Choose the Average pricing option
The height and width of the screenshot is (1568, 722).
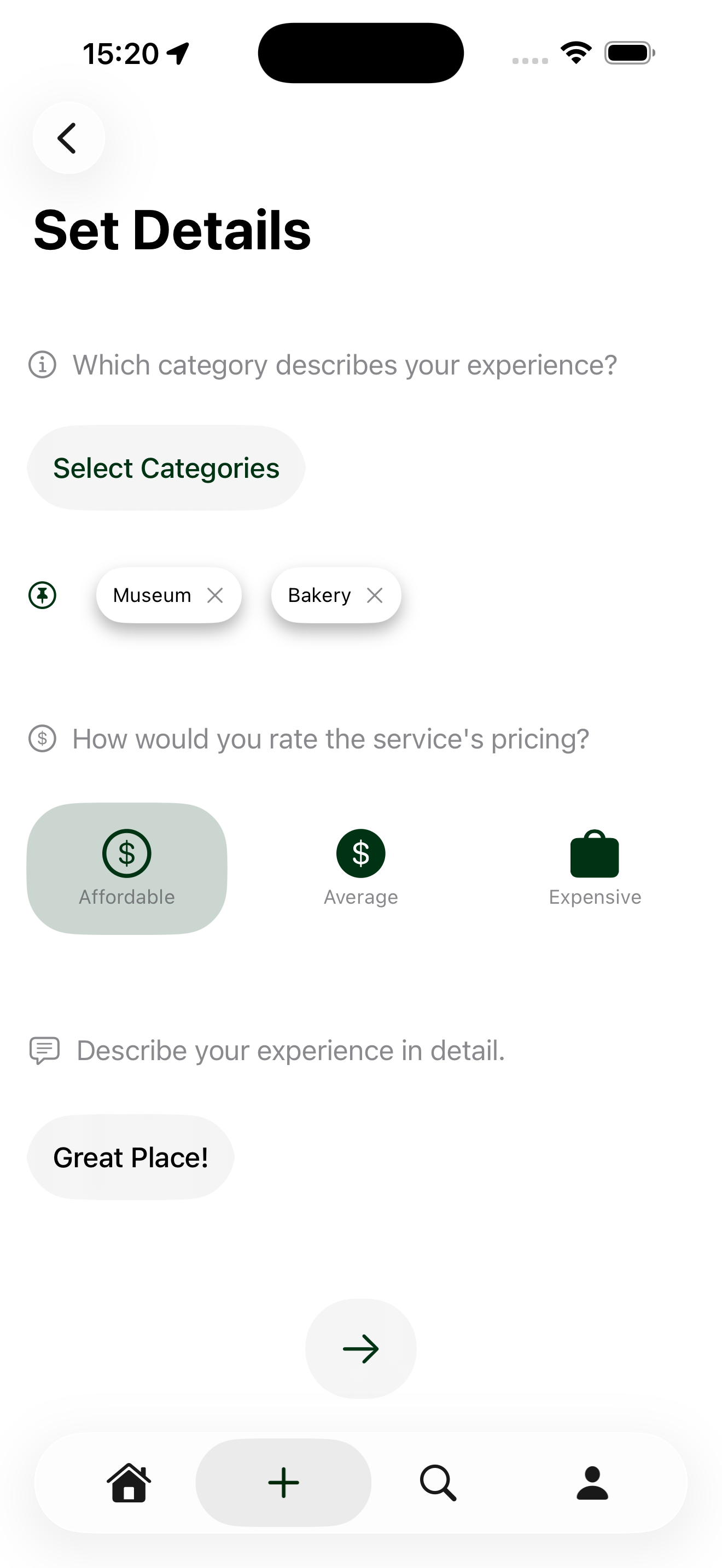360,869
